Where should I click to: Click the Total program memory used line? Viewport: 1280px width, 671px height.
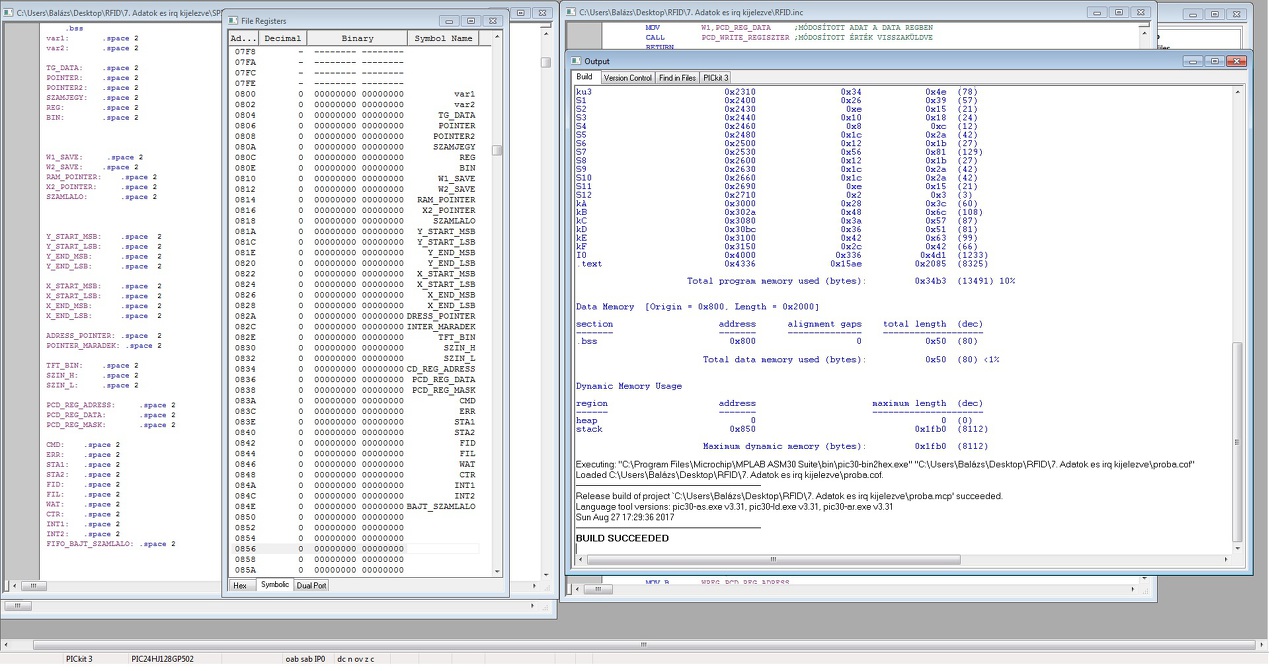851,281
